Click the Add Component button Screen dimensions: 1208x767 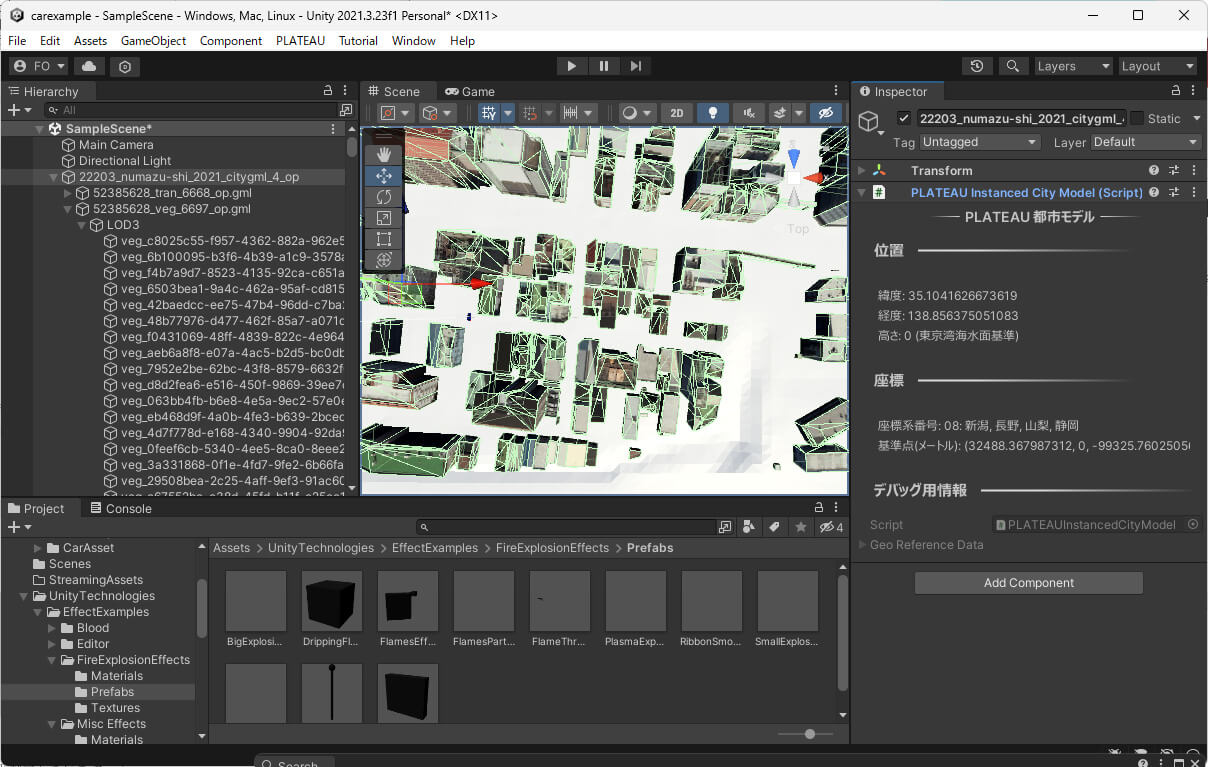click(x=1028, y=583)
